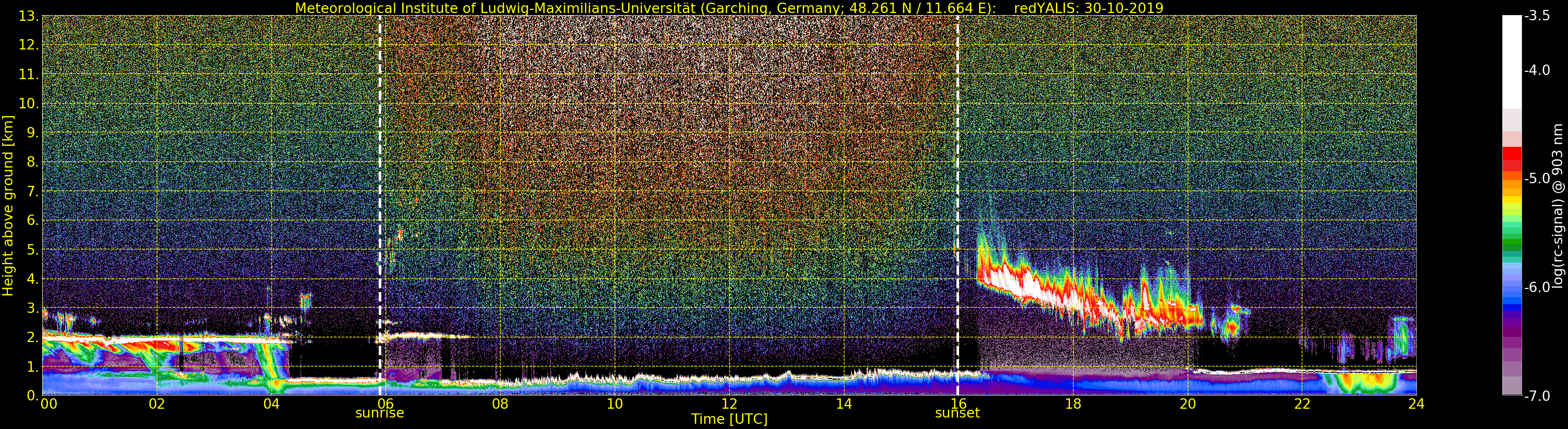
Task: Click the '9.' height tick label
Action: click(x=32, y=133)
